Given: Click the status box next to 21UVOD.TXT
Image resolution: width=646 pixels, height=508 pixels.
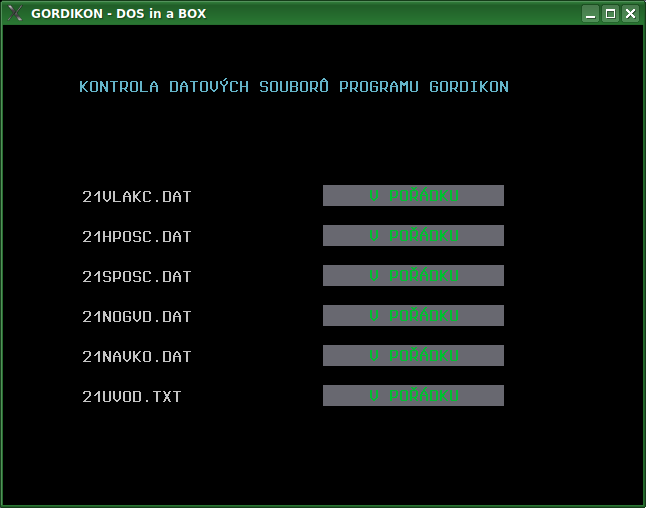Looking at the screenshot, I should [413, 395].
